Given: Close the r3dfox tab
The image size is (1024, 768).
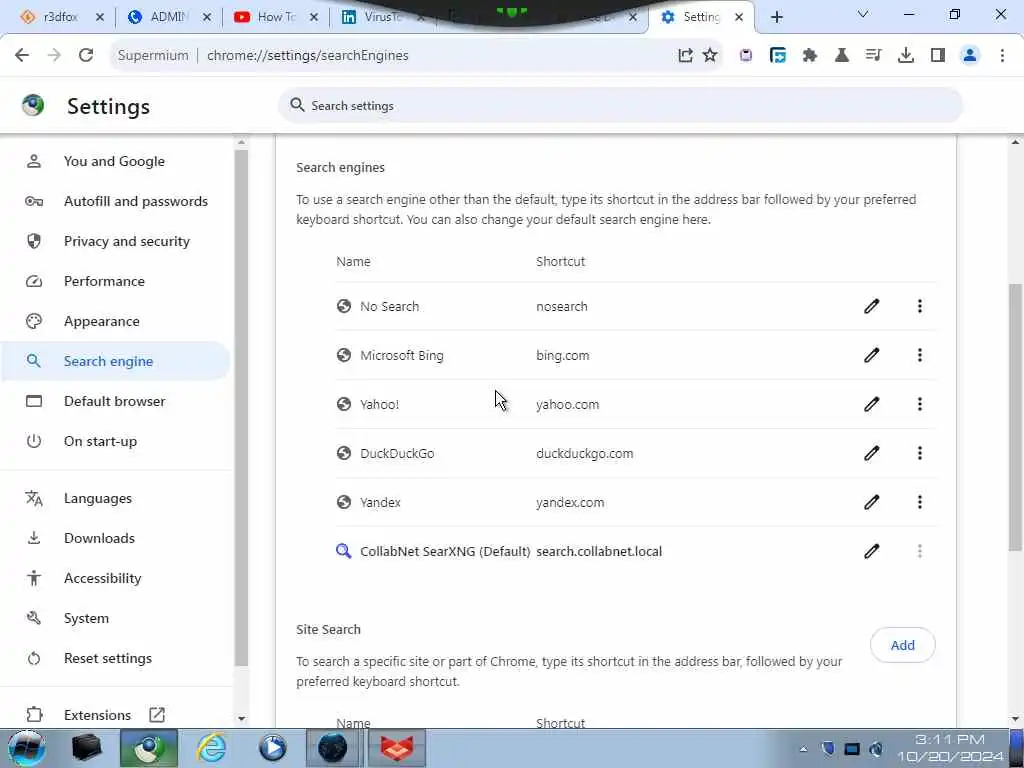Looking at the screenshot, I should coord(99,17).
